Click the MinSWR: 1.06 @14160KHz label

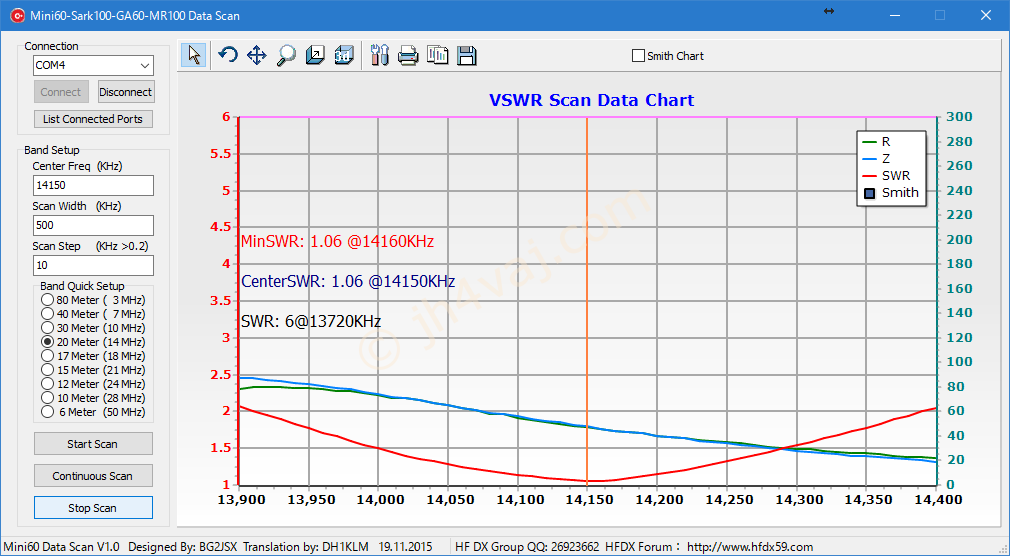(x=338, y=242)
